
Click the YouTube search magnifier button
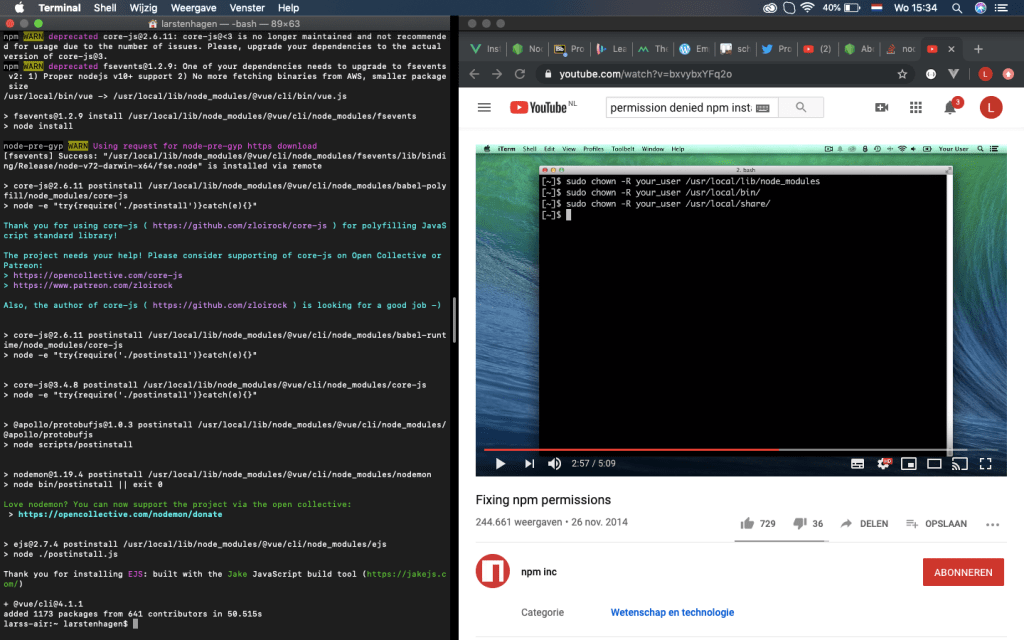(801, 107)
